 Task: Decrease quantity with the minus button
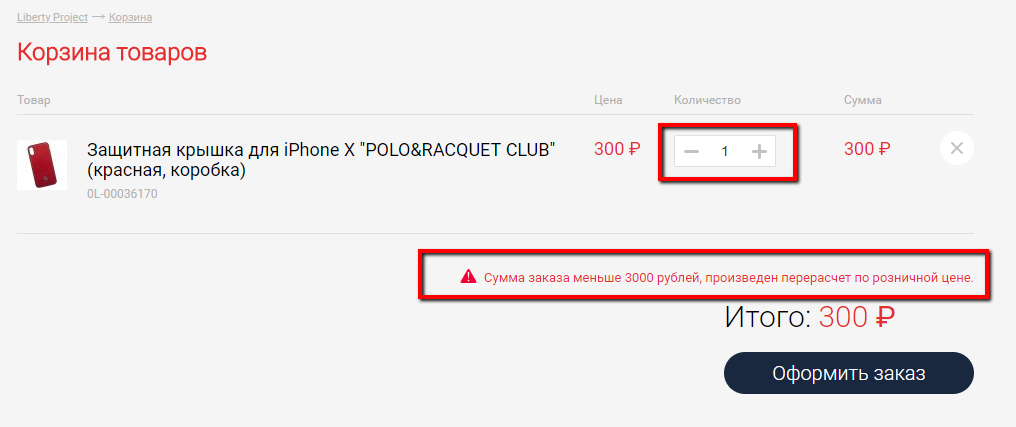[691, 152]
